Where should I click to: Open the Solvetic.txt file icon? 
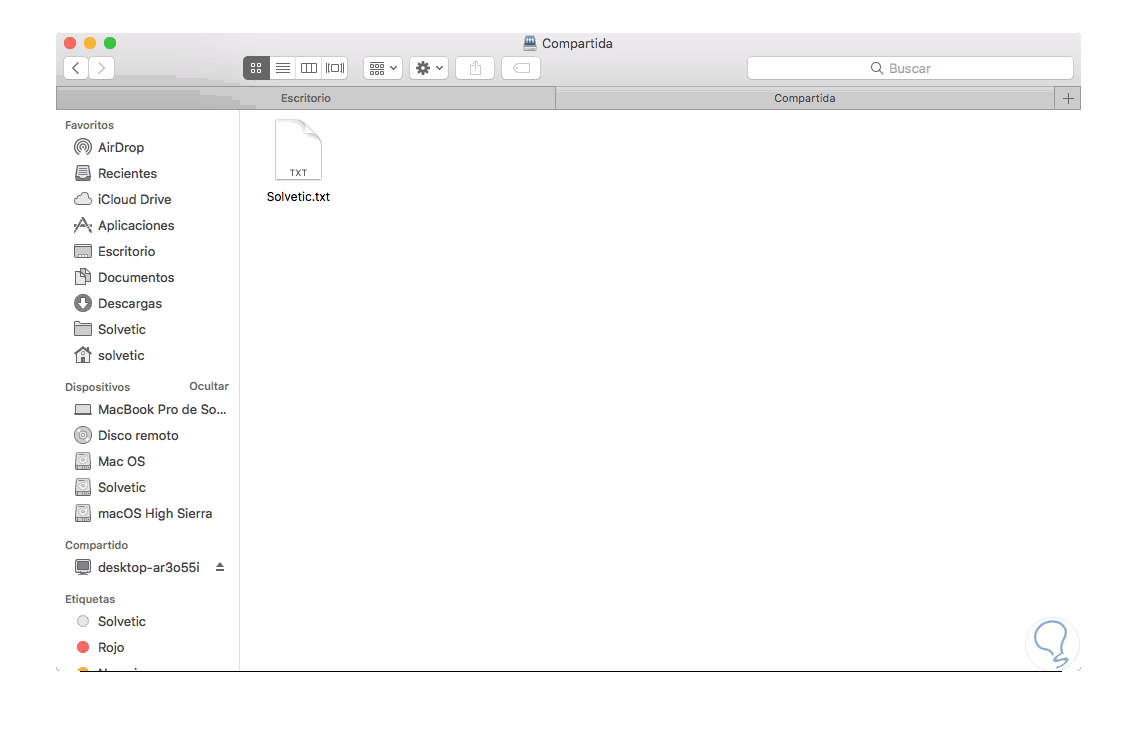tap(298, 150)
